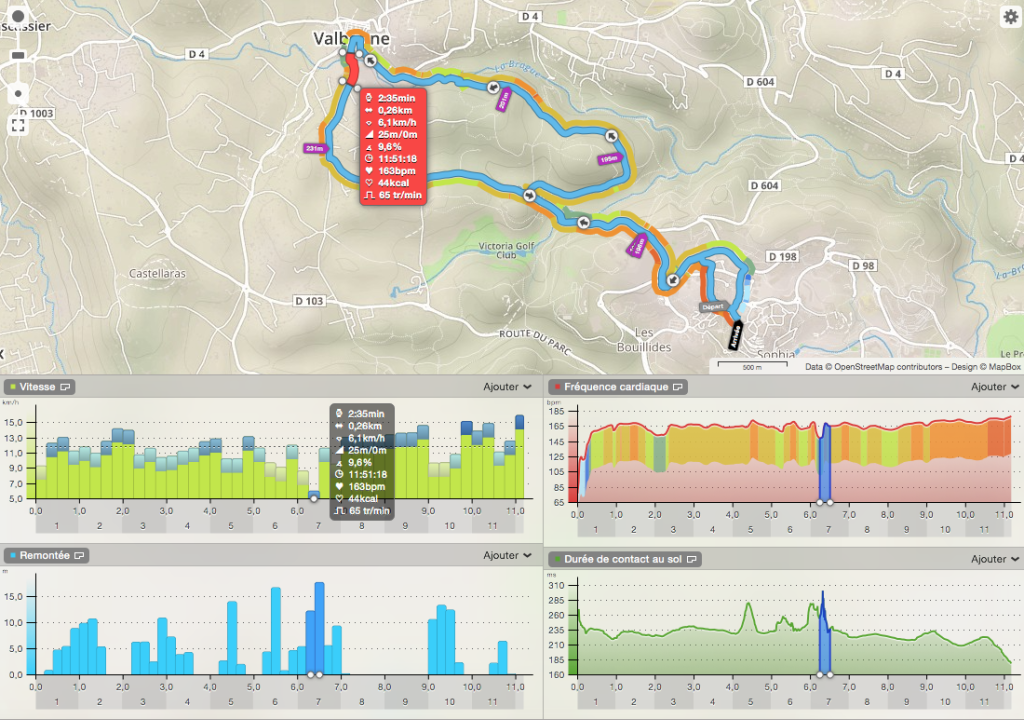The width and height of the screenshot is (1024, 720).
Task: Expand Ajouter dropdown in Remontée panel
Action: pyautogui.click(x=507, y=555)
